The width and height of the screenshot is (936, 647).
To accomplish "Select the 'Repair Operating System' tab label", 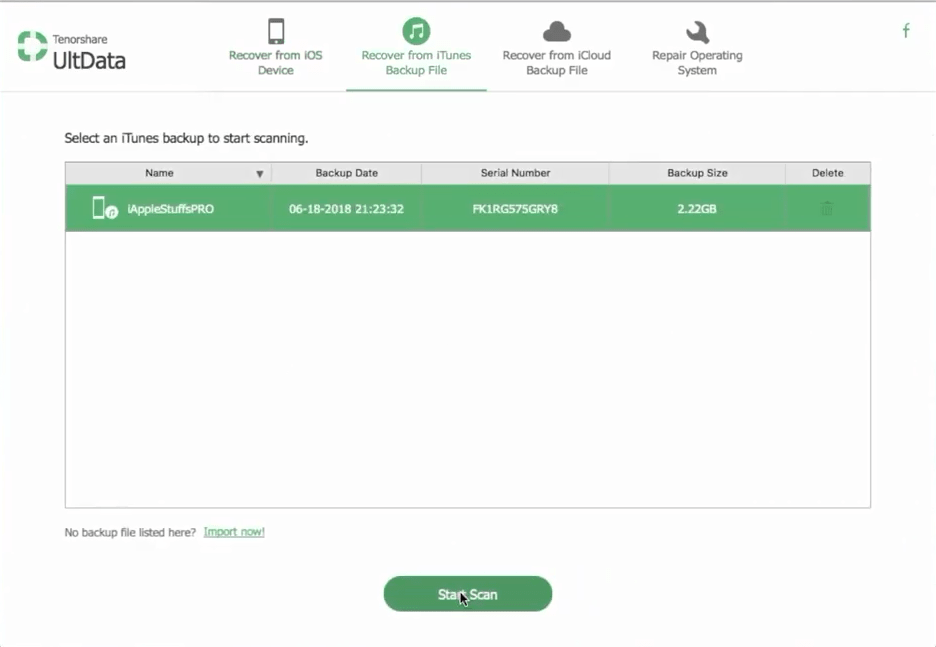I will (697, 63).
